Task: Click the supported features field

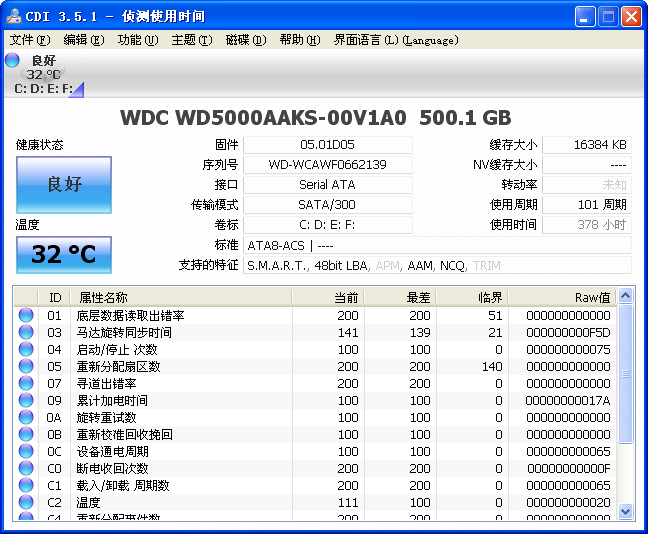Action: [437, 265]
